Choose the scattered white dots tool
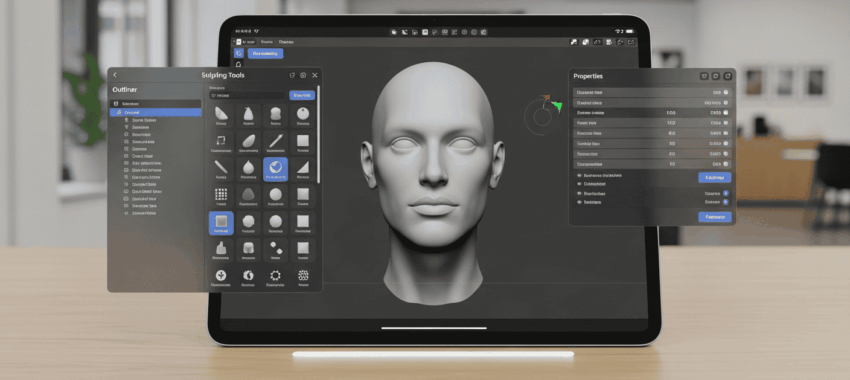850x380 pixels. click(x=275, y=250)
